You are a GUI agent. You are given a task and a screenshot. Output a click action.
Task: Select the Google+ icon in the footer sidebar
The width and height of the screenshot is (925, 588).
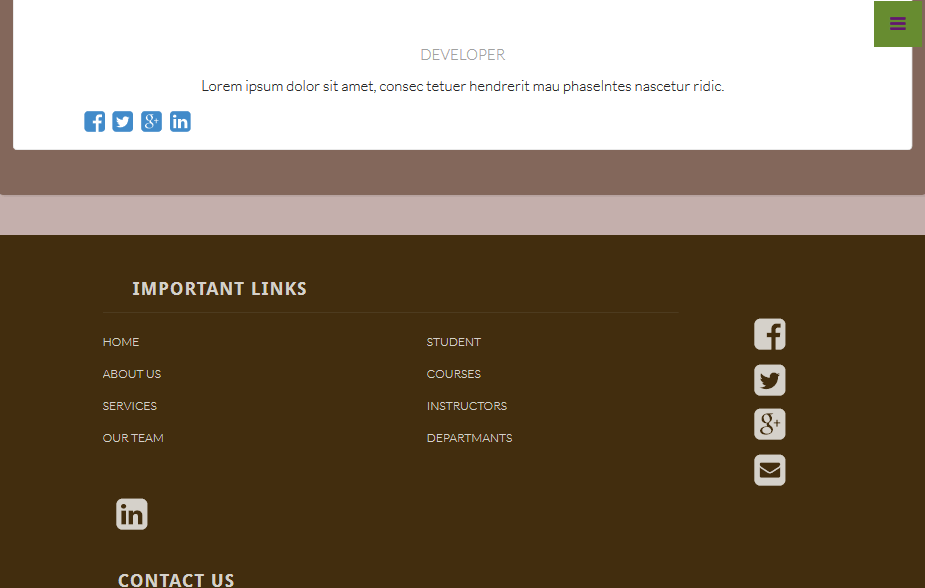769,424
